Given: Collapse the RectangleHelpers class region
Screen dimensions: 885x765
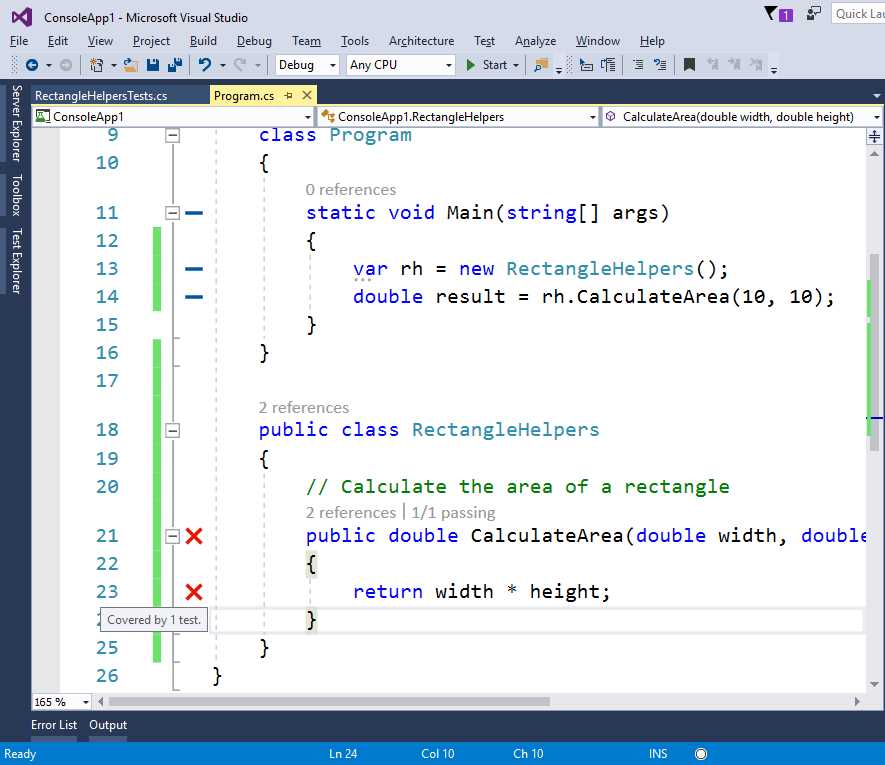Looking at the screenshot, I should click(172, 430).
